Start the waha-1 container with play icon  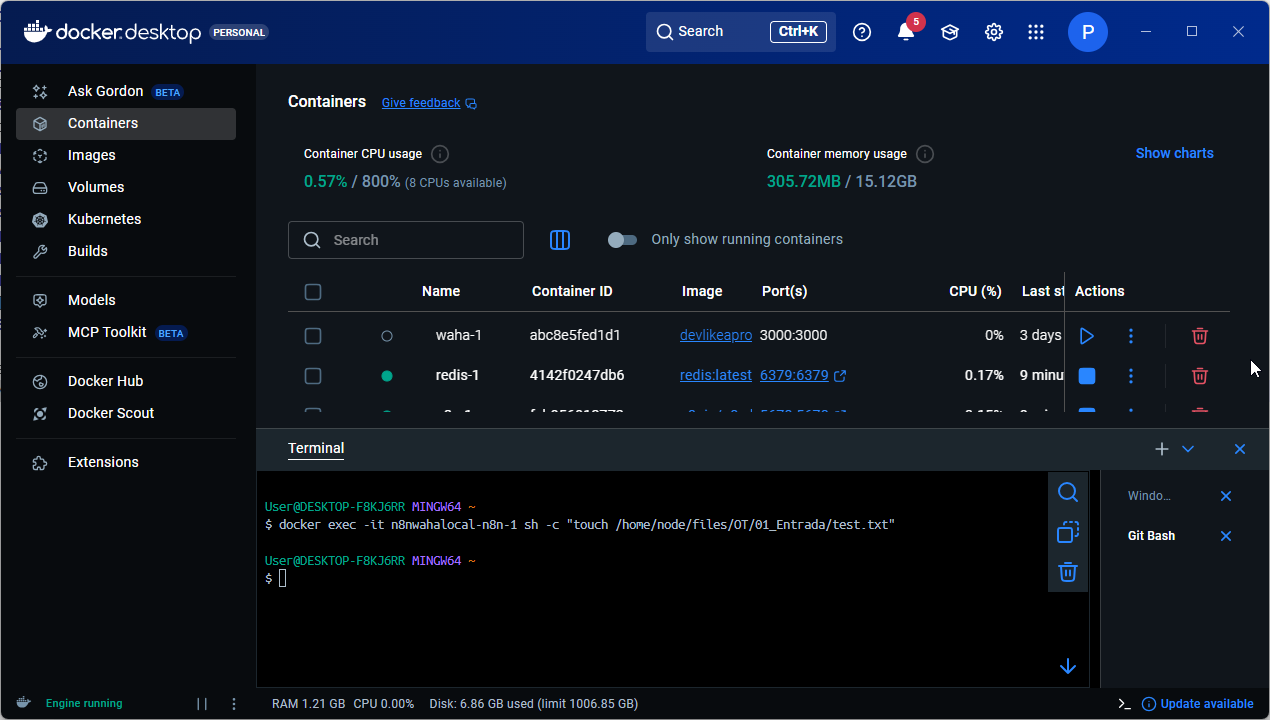tap(1086, 336)
